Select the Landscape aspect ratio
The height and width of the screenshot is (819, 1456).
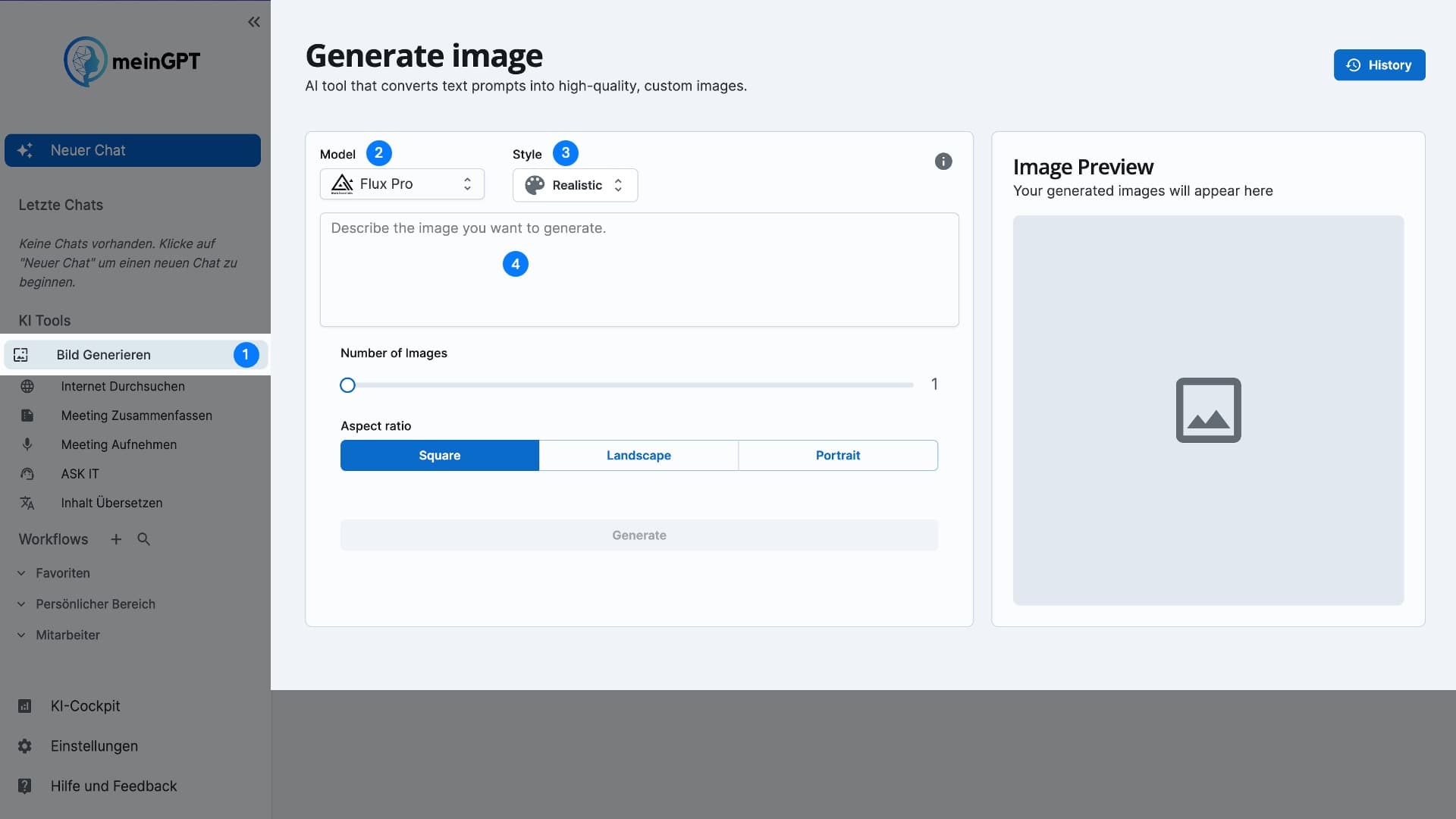pyautogui.click(x=639, y=456)
